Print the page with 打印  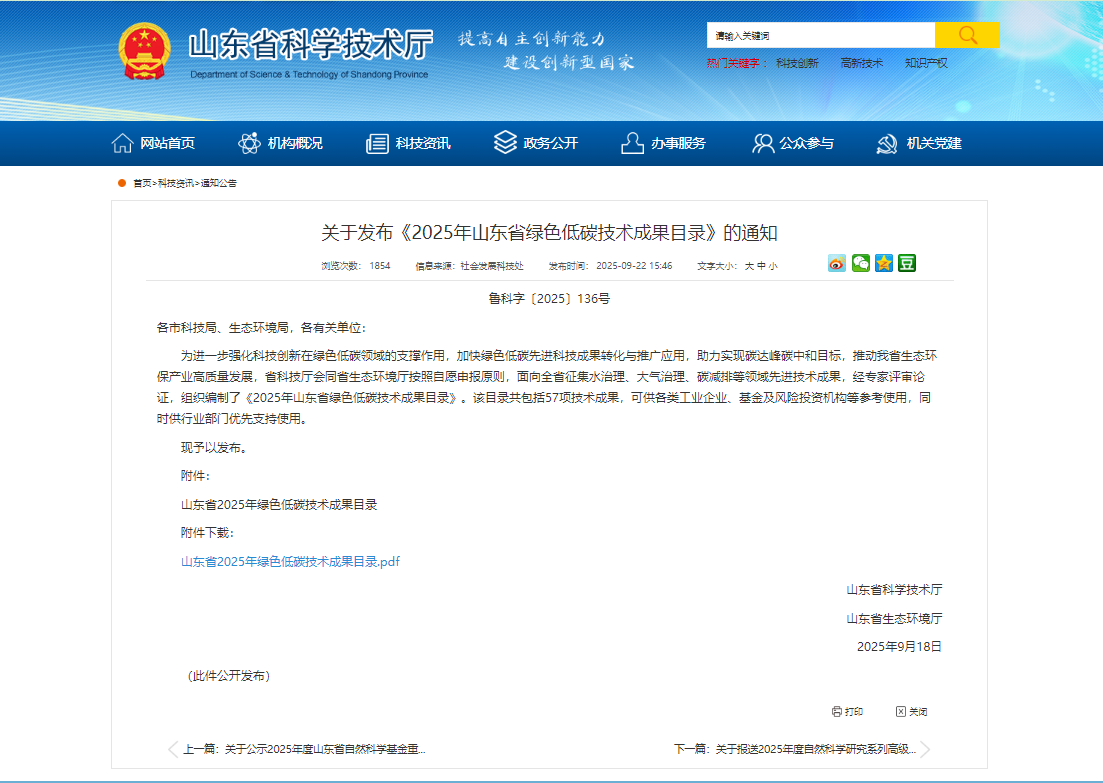click(x=847, y=712)
